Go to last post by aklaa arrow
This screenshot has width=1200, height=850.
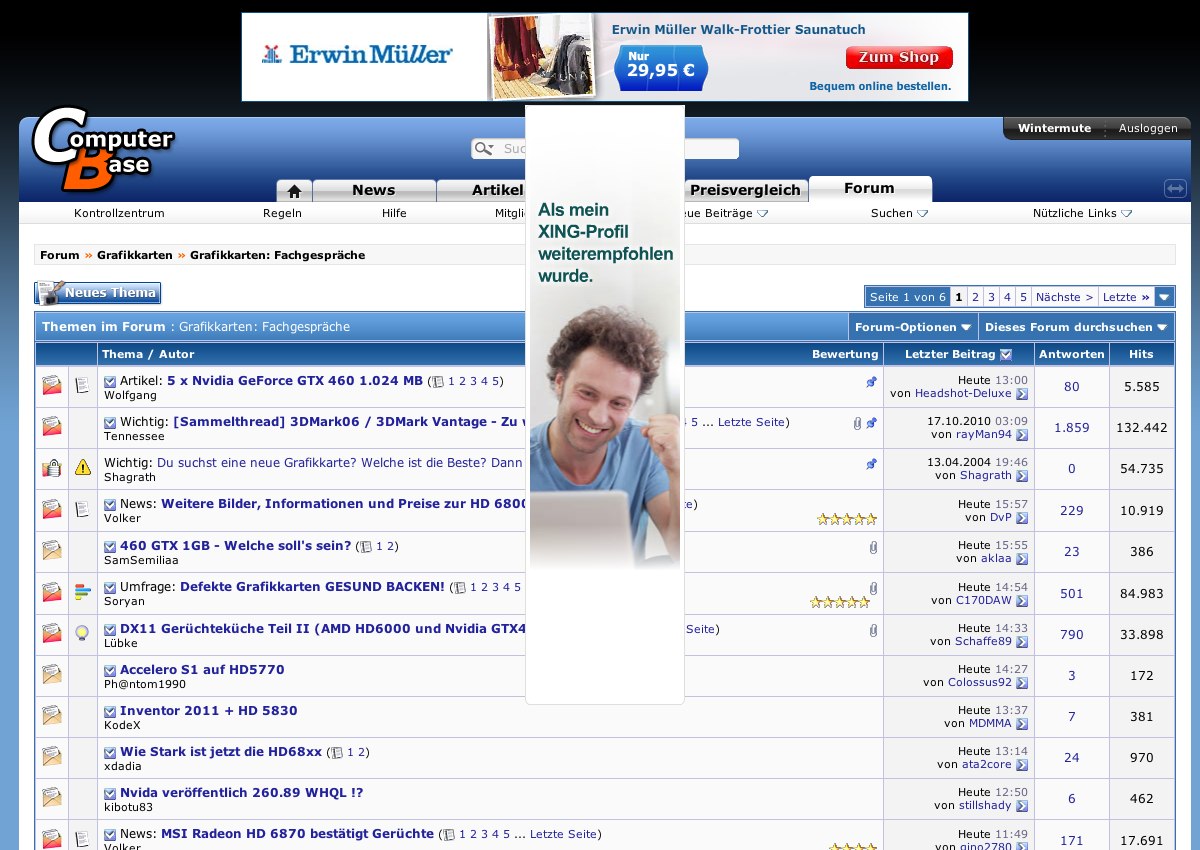[x=1022, y=559]
